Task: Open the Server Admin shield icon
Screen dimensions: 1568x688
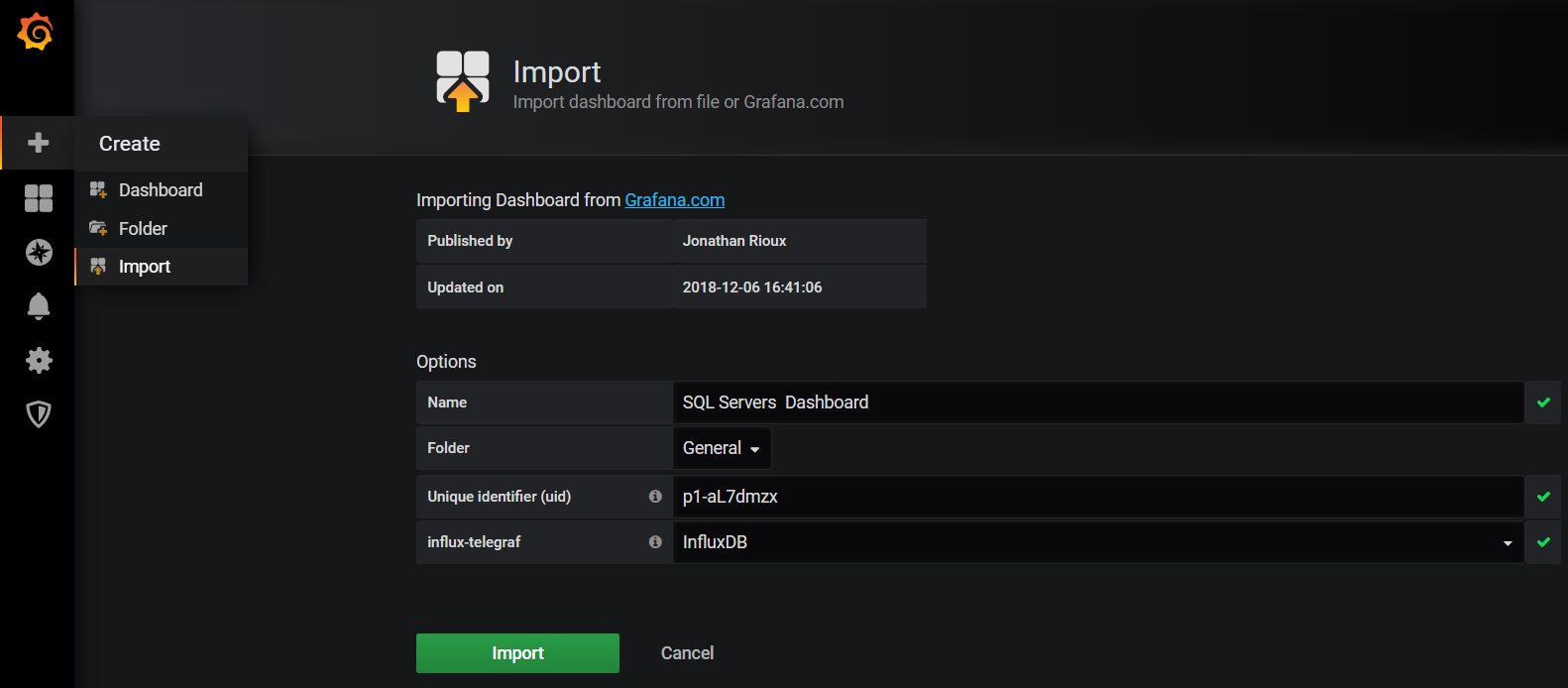Action: pos(39,413)
